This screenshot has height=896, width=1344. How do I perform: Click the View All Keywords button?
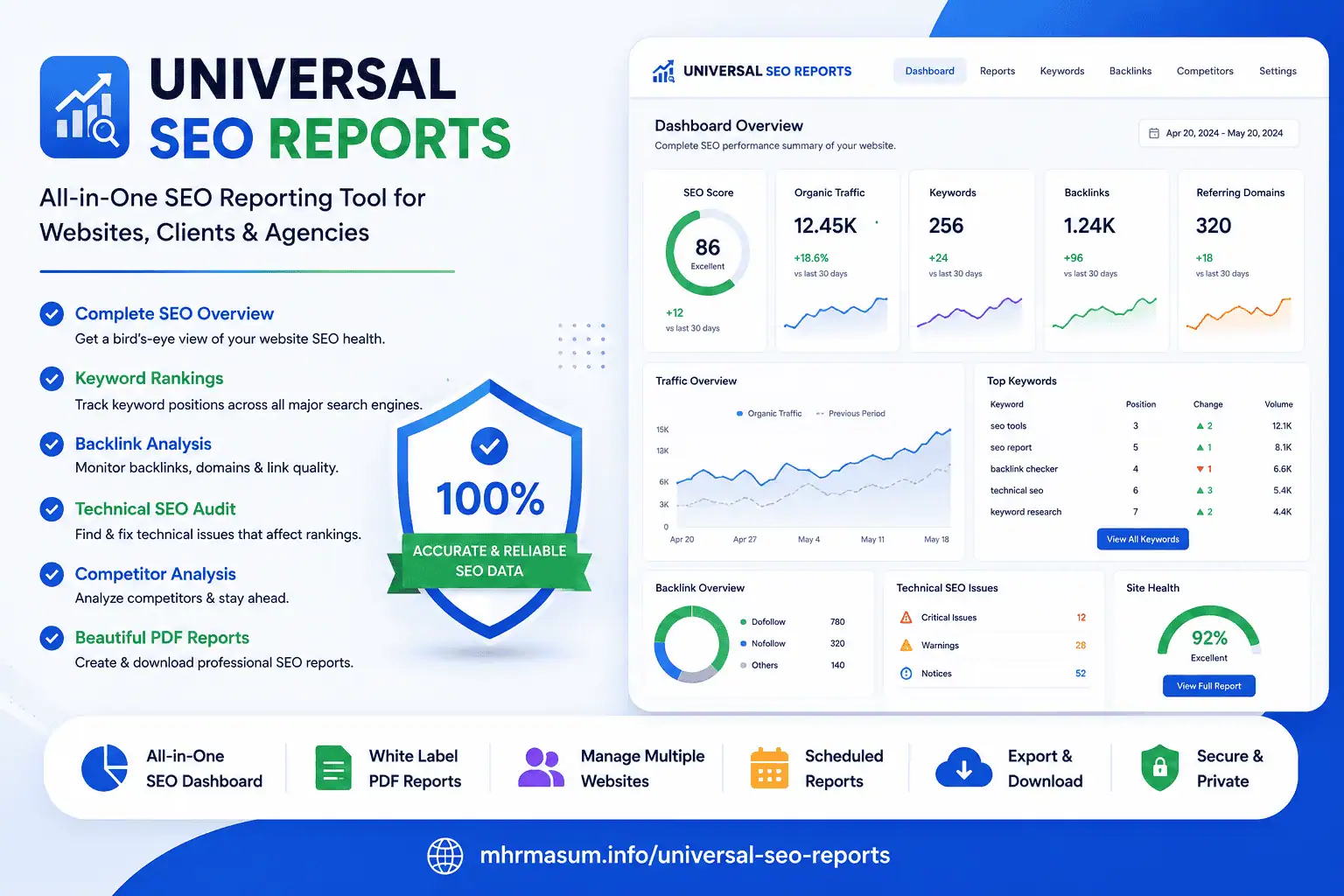(1143, 539)
